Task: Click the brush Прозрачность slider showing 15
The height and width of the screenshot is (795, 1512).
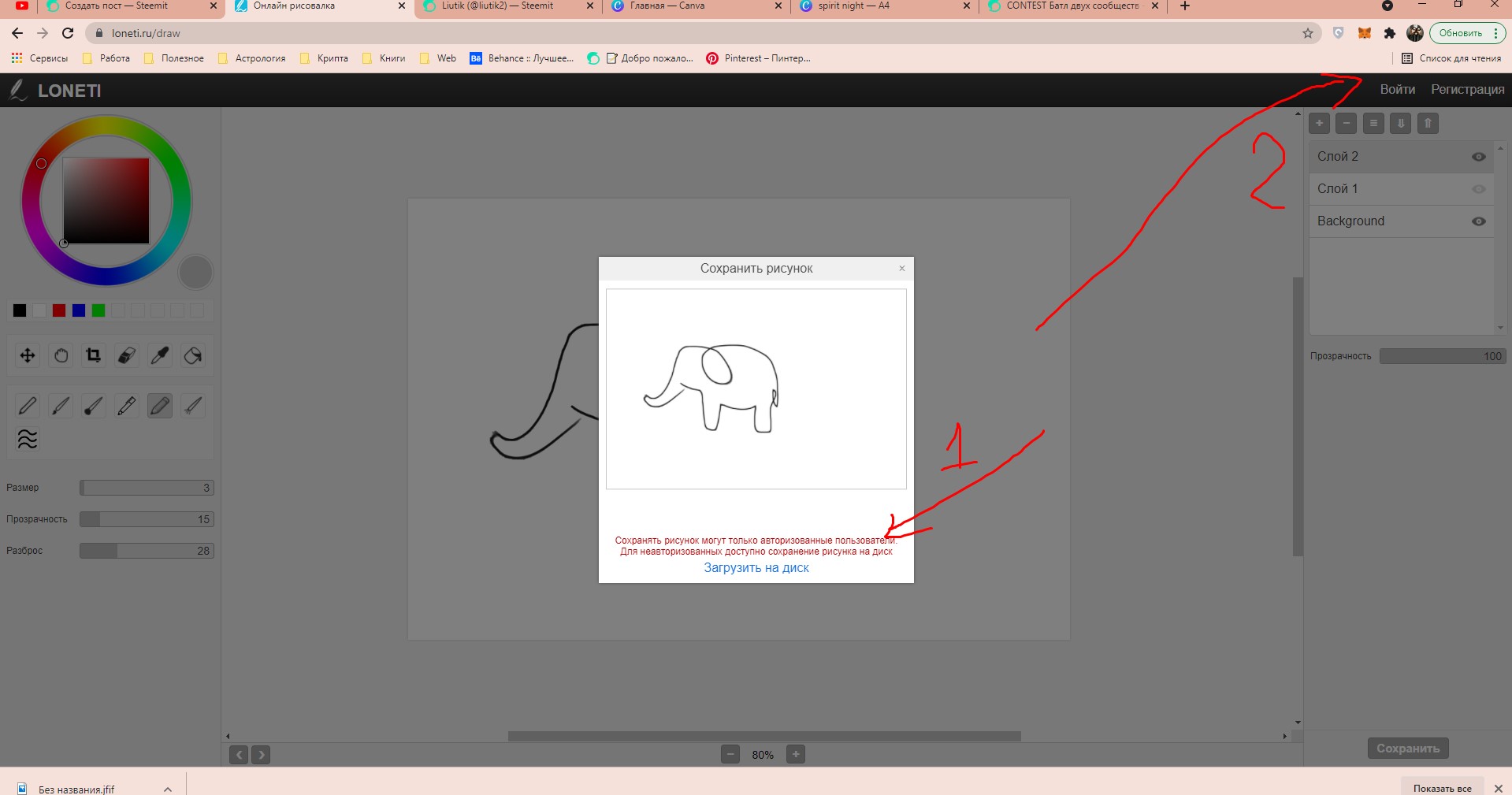Action: click(x=147, y=519)
